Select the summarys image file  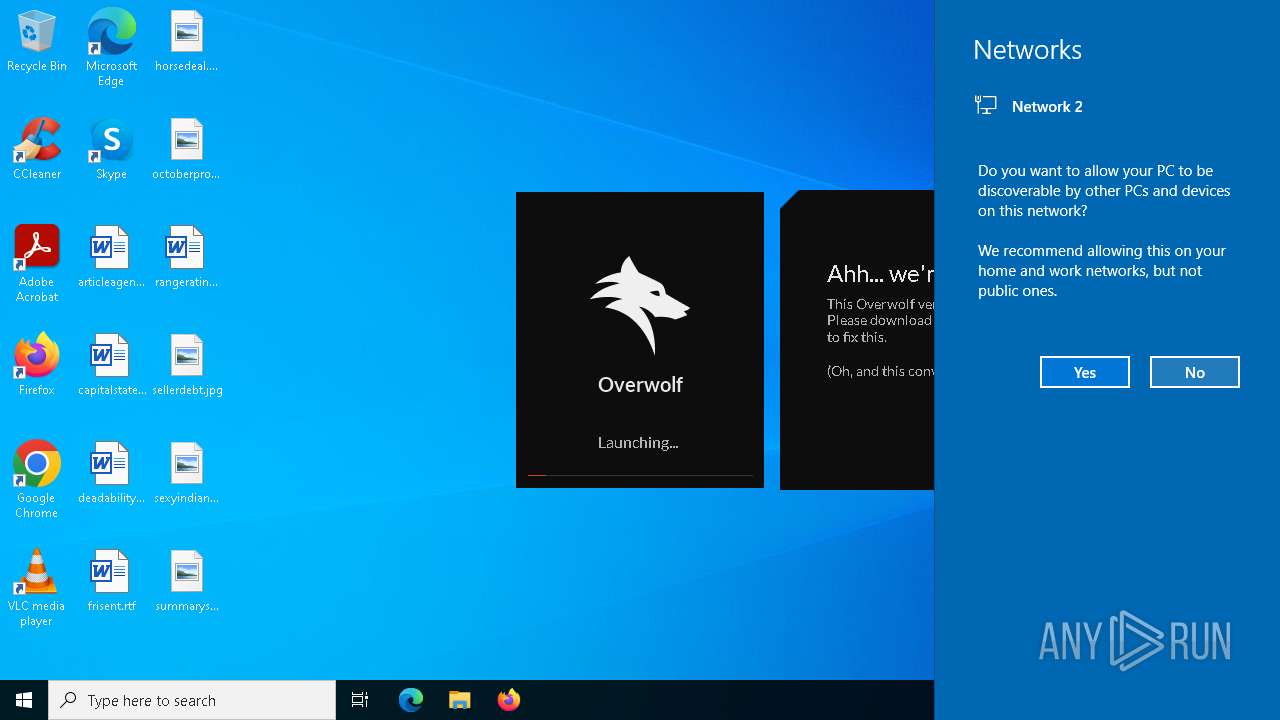pos(186,582)
